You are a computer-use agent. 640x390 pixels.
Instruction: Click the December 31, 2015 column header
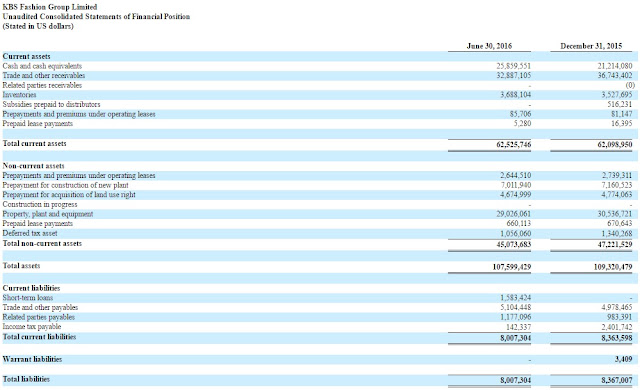pos(591,46)
